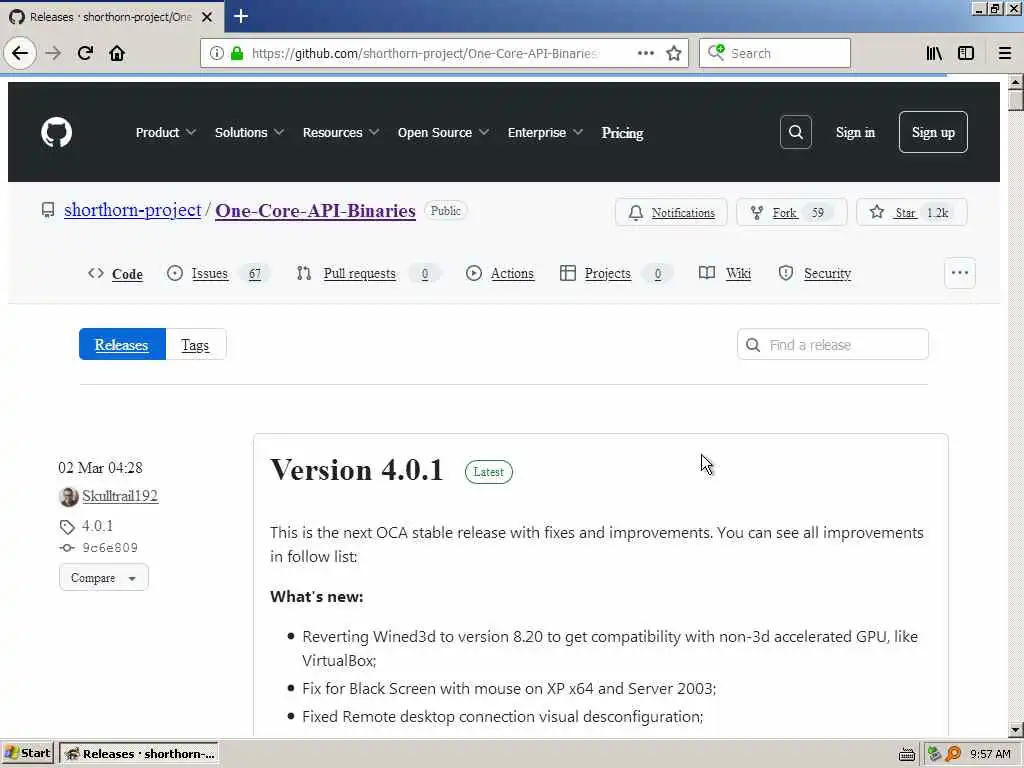
Task: Open the Security tab
Action: (814, 273)
